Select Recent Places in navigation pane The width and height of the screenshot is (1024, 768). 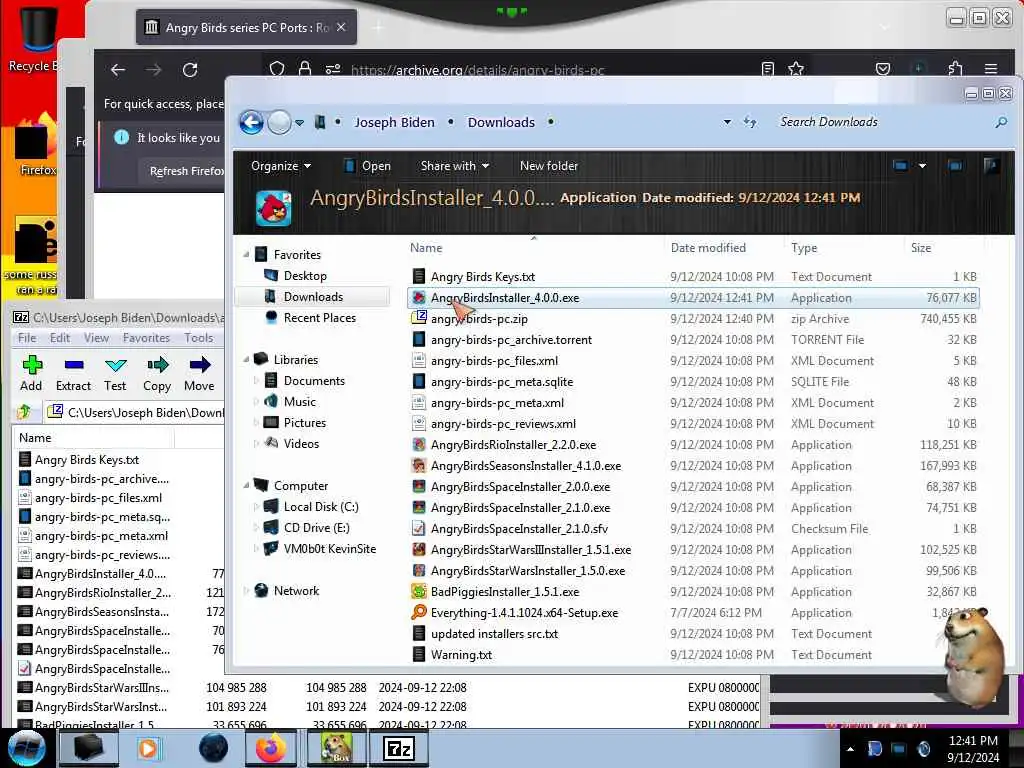(319, 317)
